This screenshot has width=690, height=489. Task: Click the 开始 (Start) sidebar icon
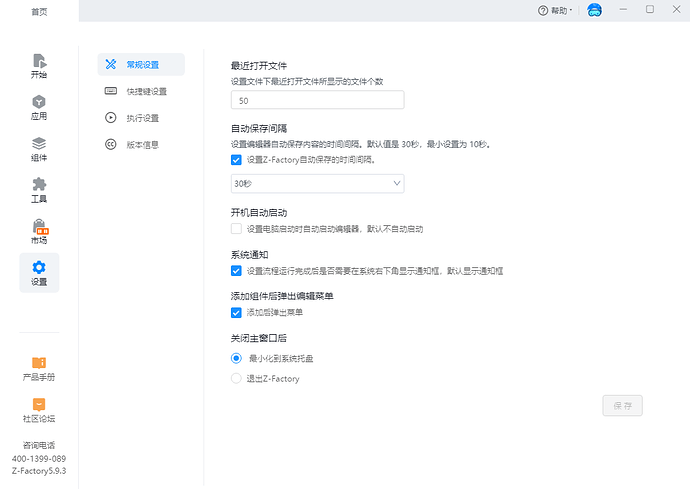click(39, 62)
